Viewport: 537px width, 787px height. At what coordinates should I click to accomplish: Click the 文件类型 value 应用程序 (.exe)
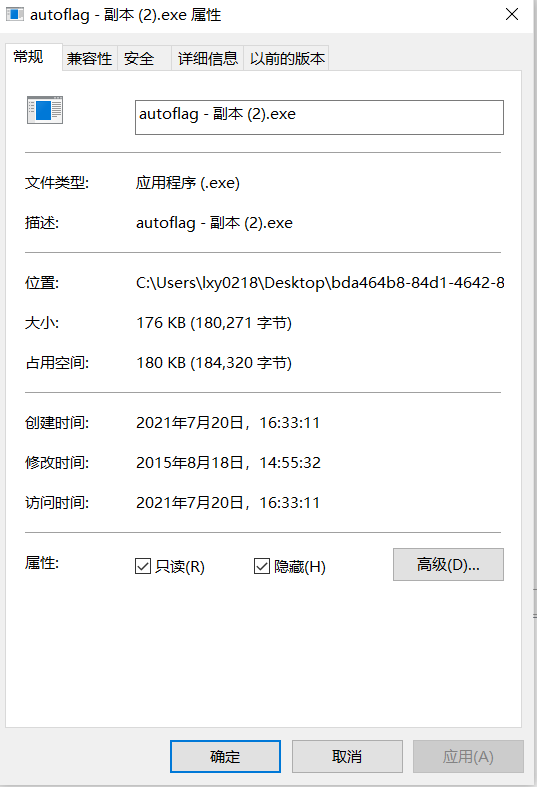click(188, 183)
